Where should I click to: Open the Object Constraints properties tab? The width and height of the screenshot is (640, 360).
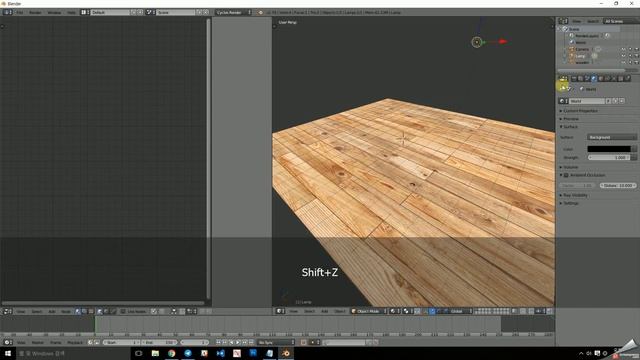tap(607, 78)
